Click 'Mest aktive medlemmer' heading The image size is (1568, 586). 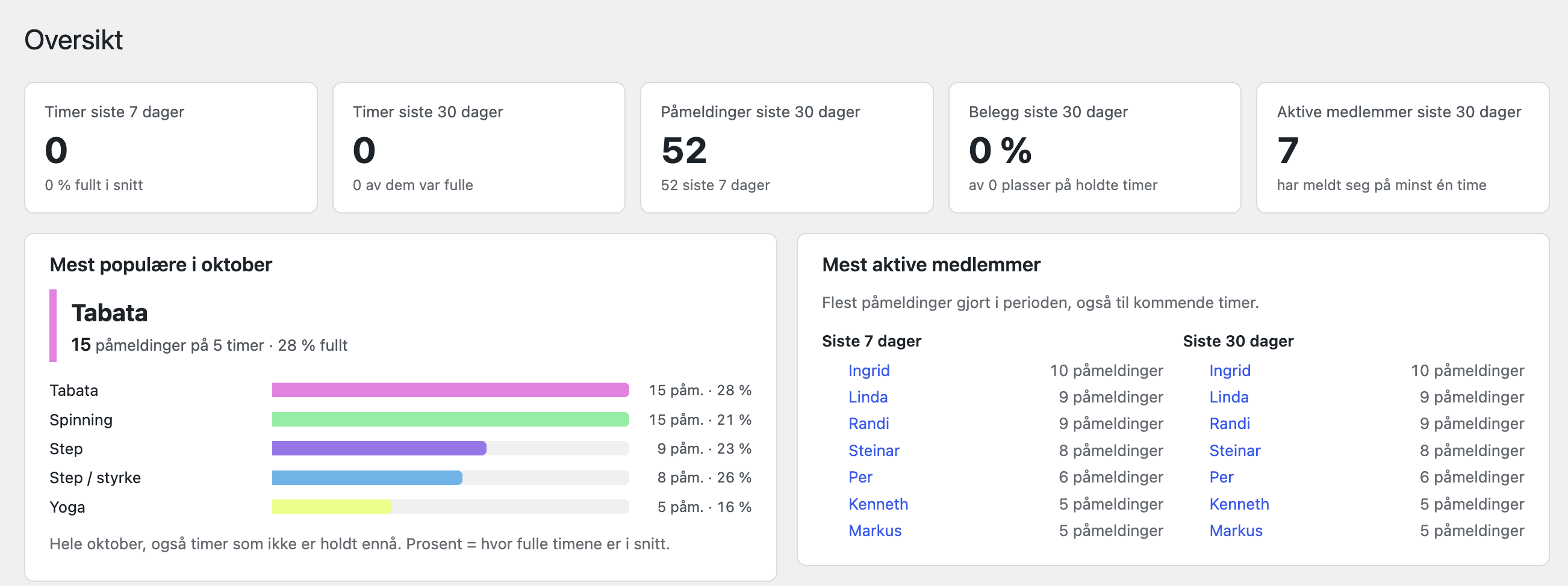tap(932, 265)
